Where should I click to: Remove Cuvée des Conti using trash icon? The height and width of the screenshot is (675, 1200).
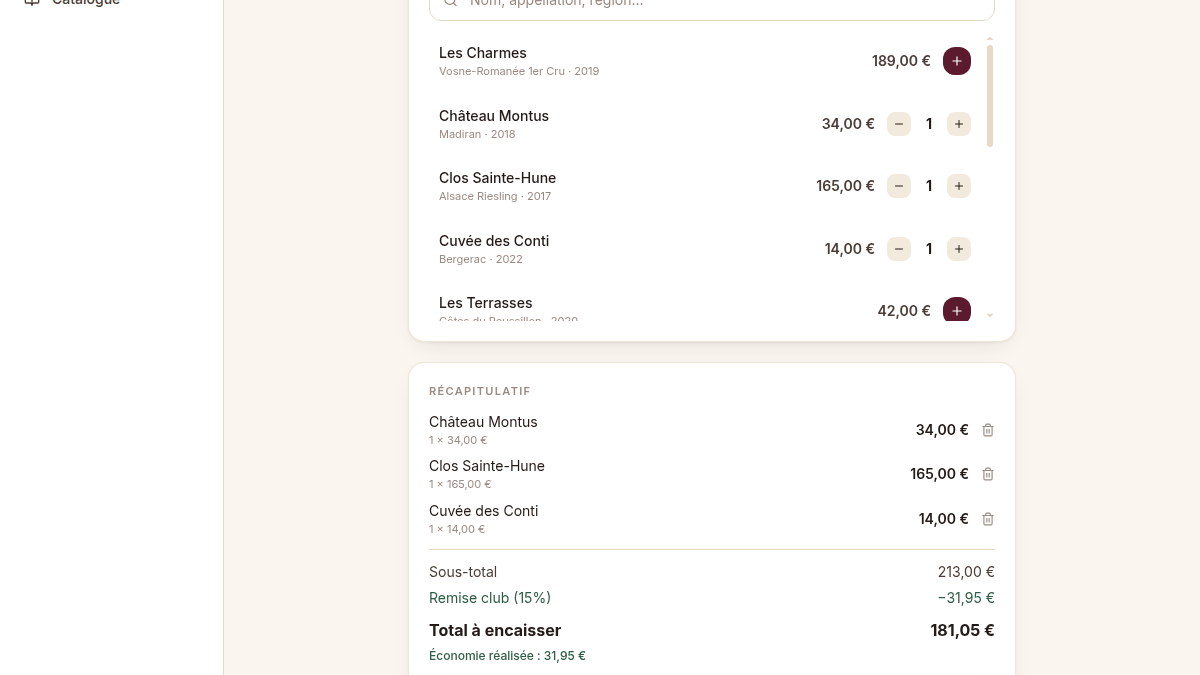click(988, 519)
